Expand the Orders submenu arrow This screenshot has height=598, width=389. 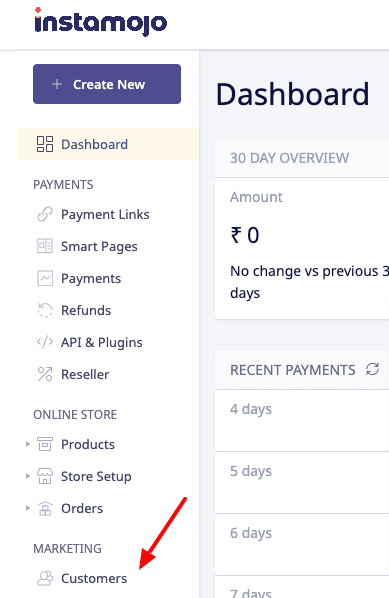pyautogui.click(x=27, y=508)
